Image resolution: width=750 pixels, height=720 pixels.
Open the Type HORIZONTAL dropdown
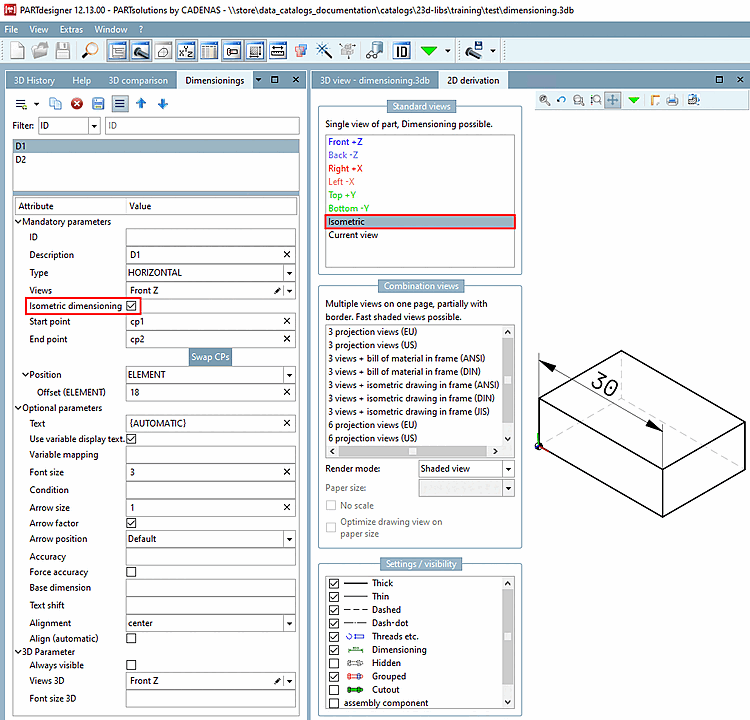[289, 273]
